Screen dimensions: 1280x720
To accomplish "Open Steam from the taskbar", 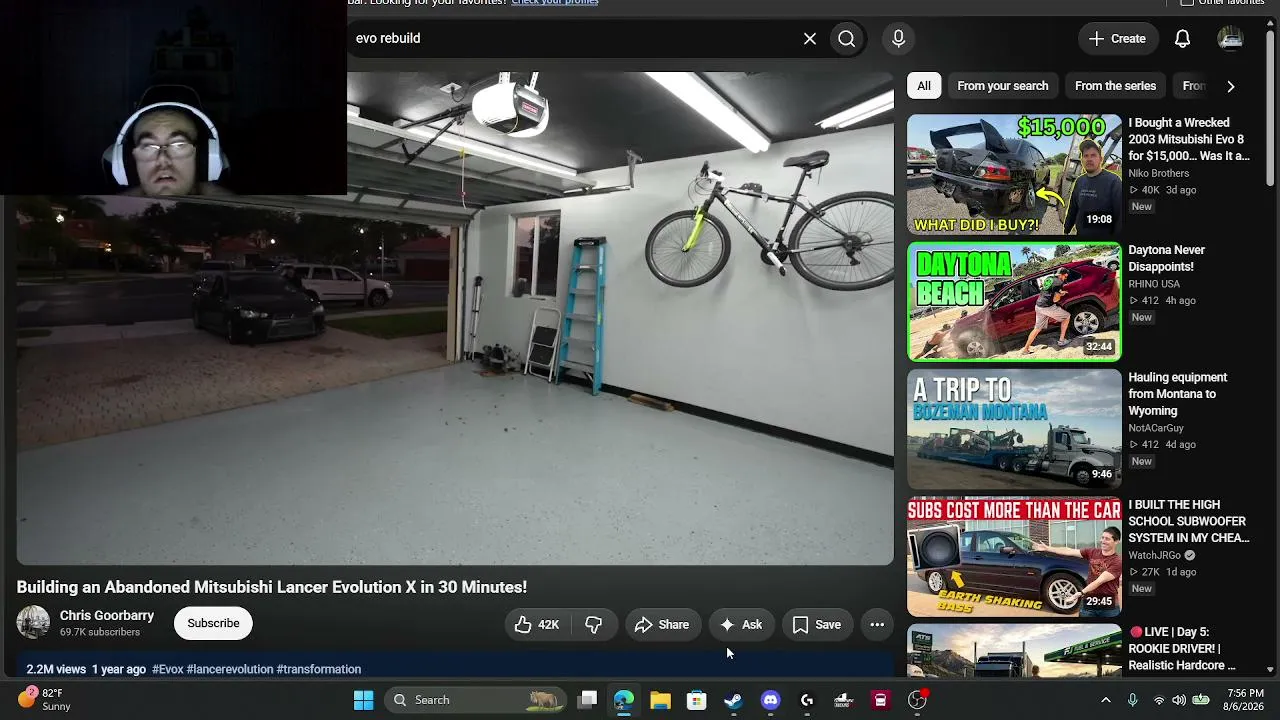I will [x=734, y=700].
